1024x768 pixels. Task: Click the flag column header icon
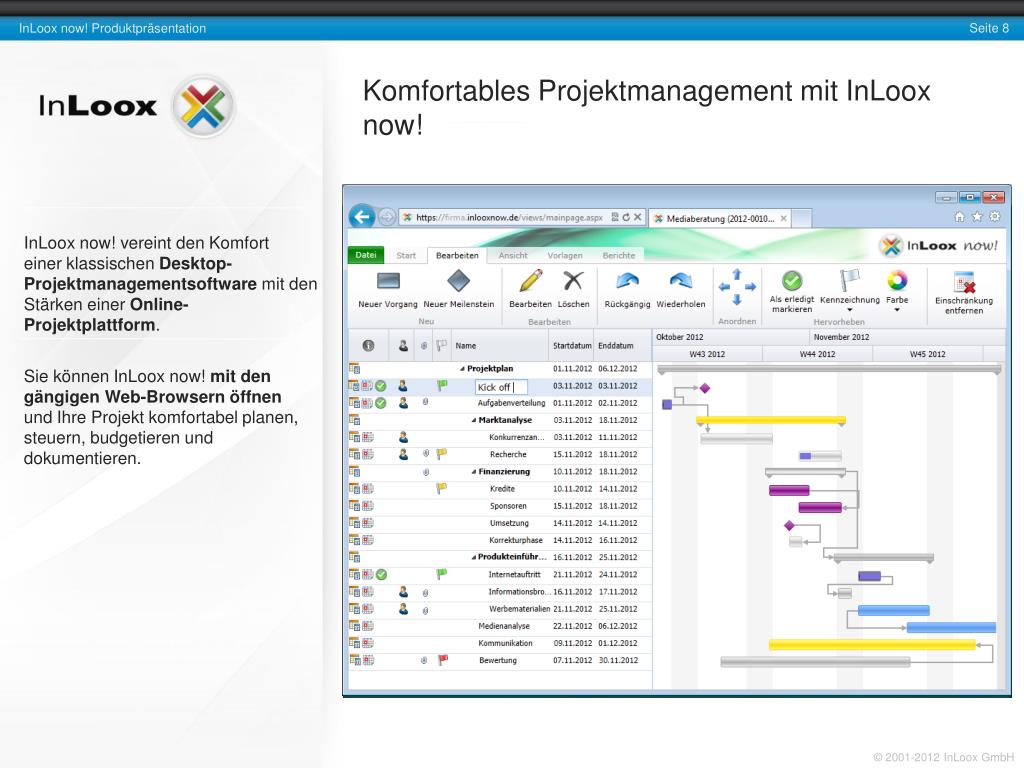(441, 345)
